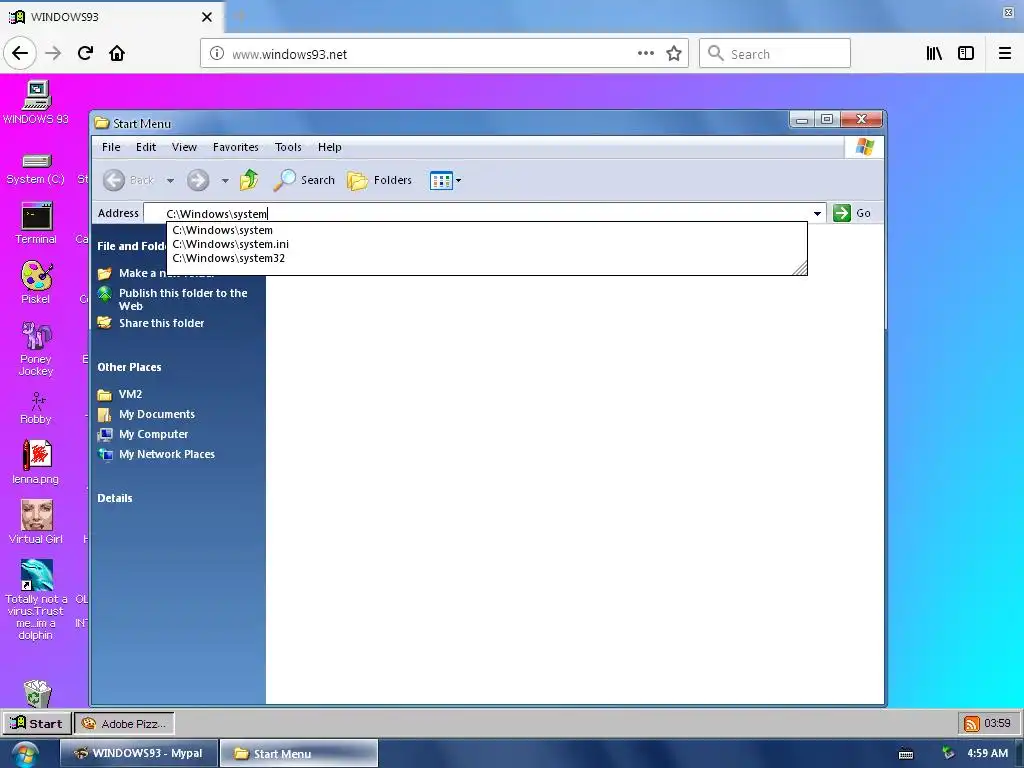Screen dimensions: 1024x768
Task: Open browser Library icon
Action: point(934,54)
